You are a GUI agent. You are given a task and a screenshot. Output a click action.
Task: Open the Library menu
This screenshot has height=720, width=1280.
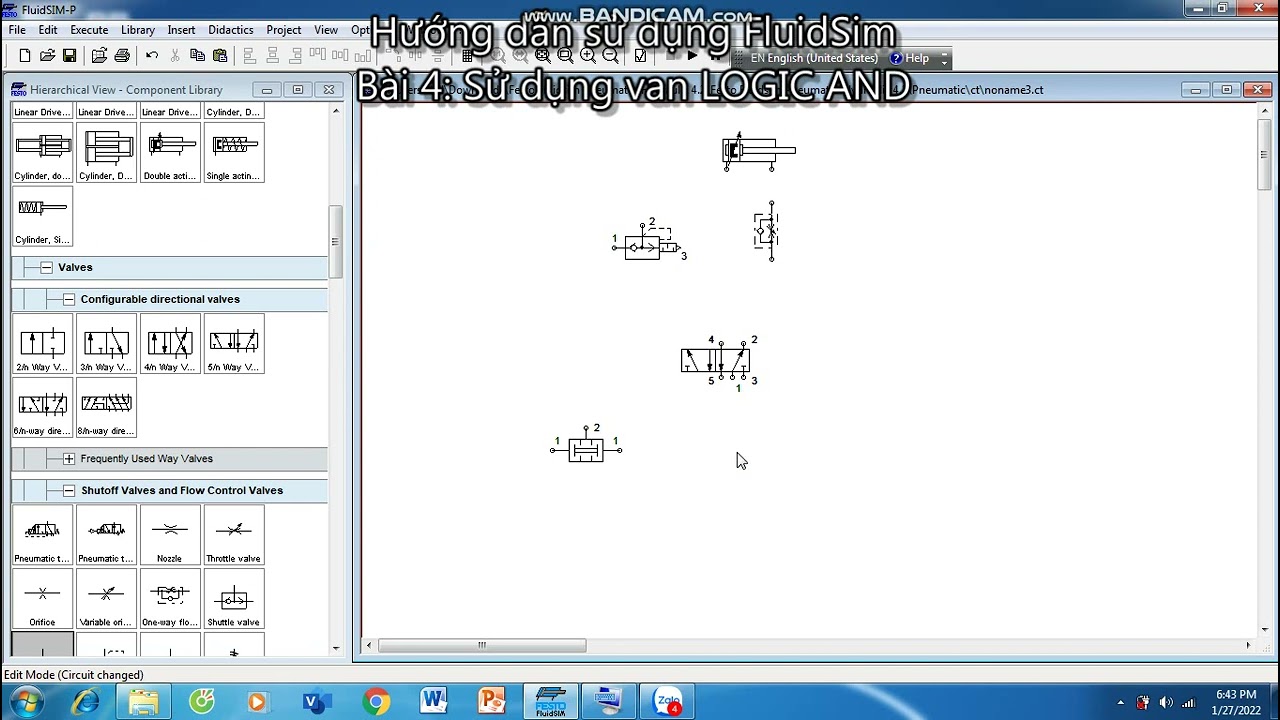coord(138,30)
